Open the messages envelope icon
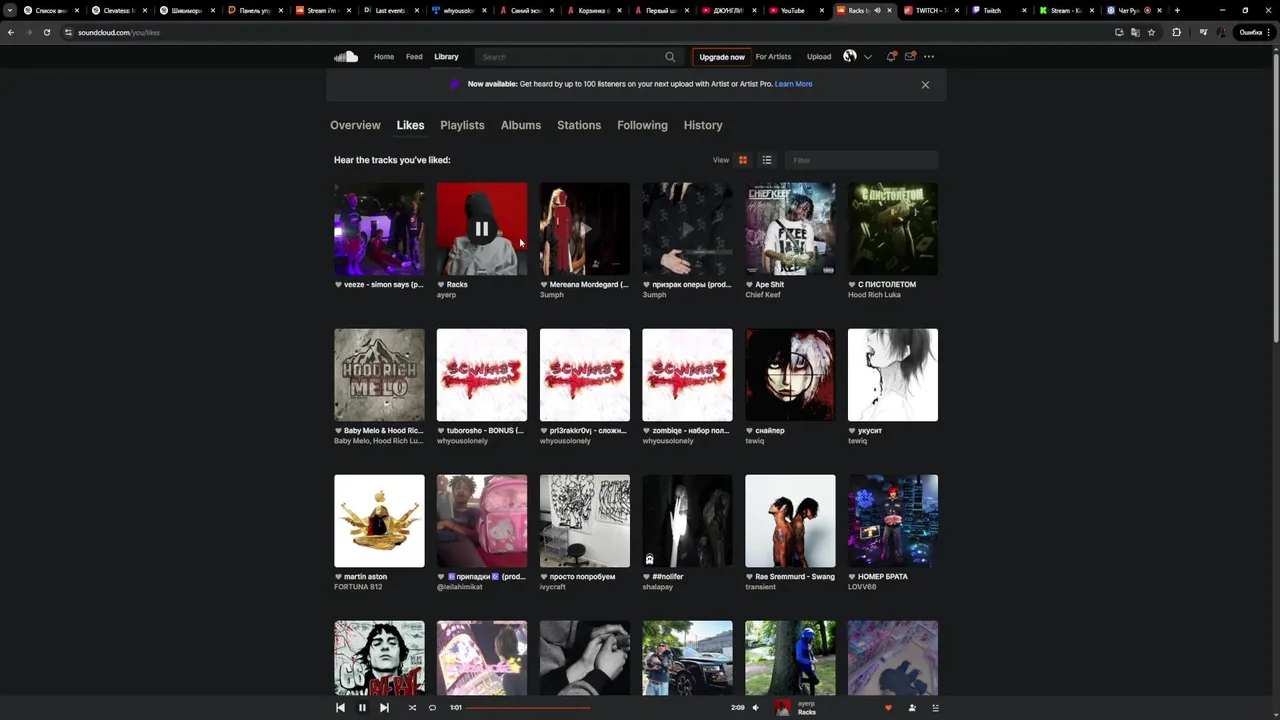The image size is (1280, 720). point(910,57)
